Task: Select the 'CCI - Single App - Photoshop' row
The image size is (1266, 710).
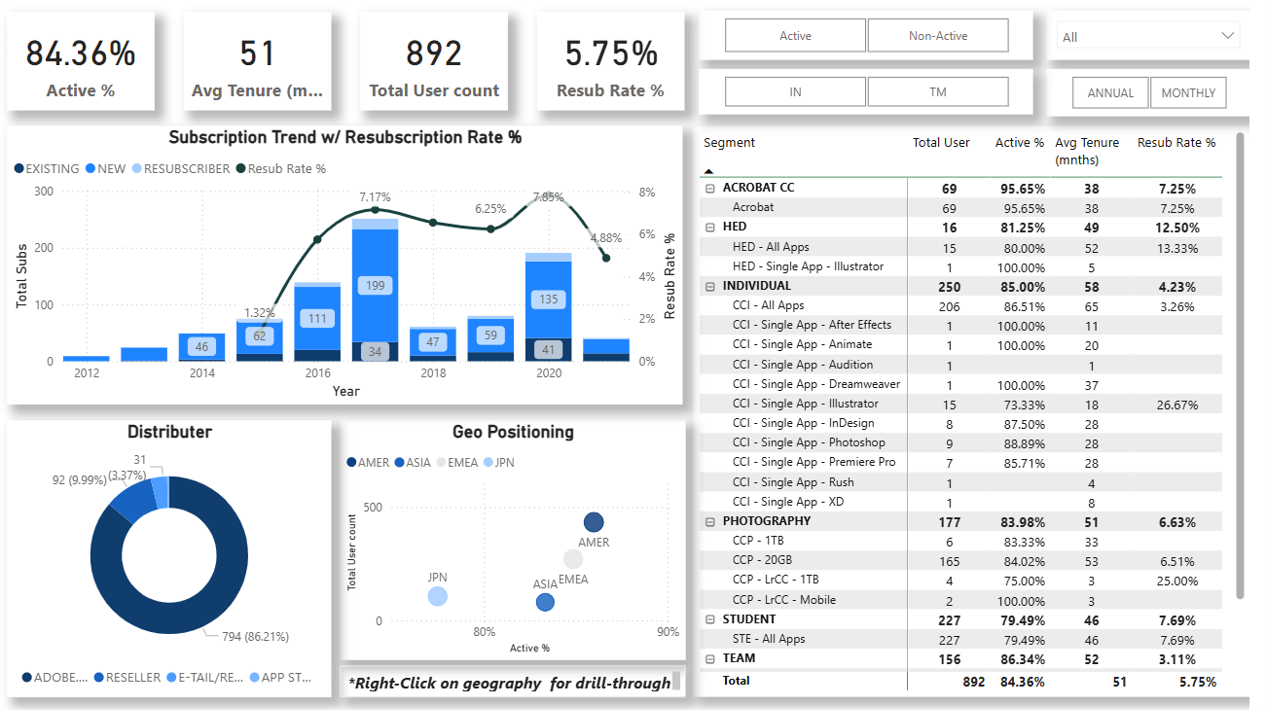Action: pos(961,443)
